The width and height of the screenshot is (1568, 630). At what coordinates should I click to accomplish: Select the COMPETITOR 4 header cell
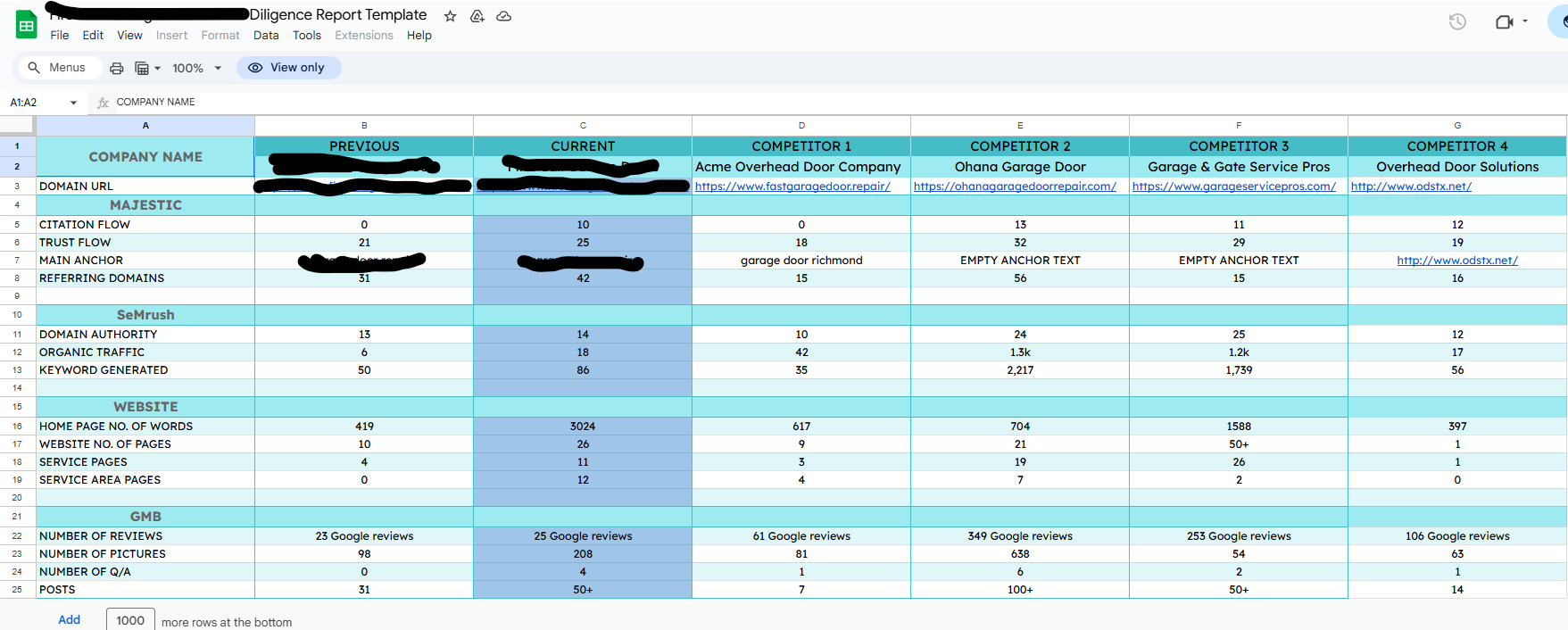[1457, 146]
